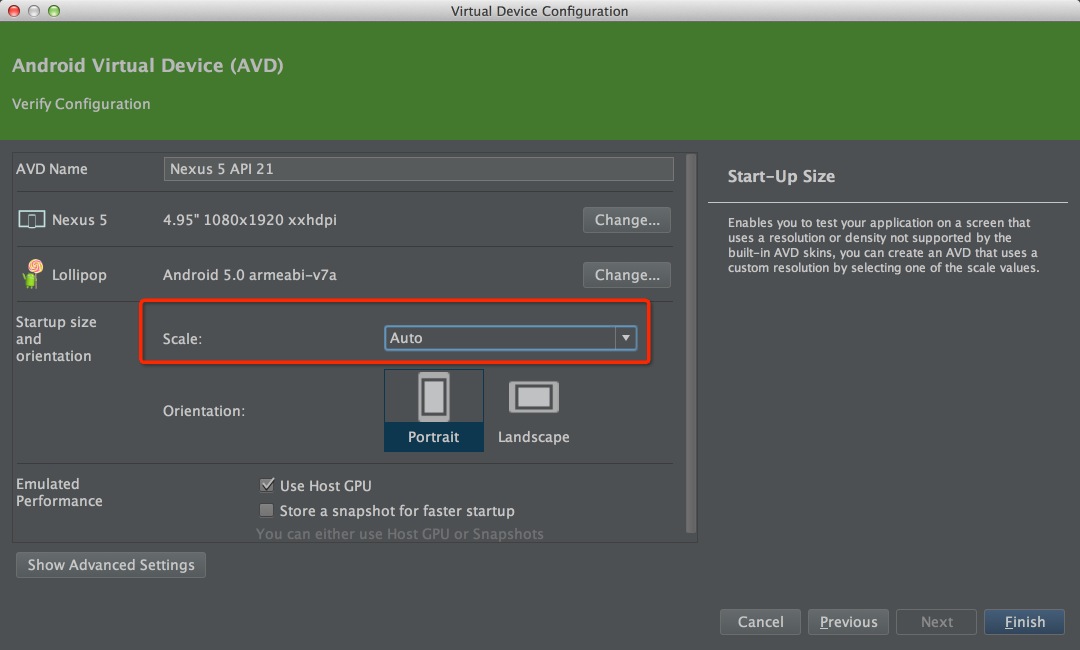Click the Nexus 5 device icon
Screen dimensions: 1080x650
point(32,220)
